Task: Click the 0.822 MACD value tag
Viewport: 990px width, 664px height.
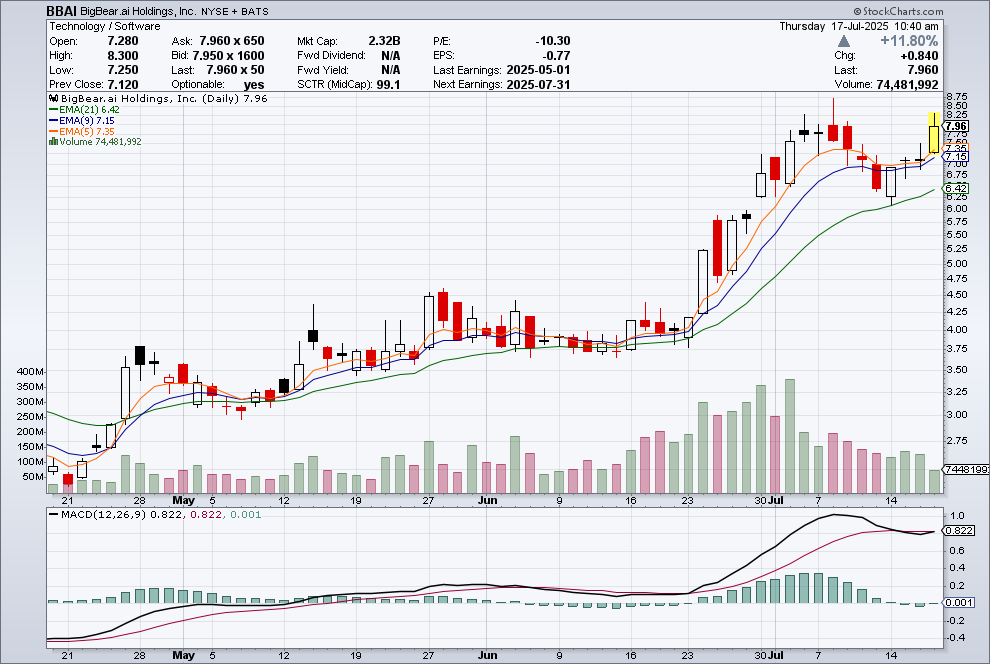Action: (x=959, y=531)
